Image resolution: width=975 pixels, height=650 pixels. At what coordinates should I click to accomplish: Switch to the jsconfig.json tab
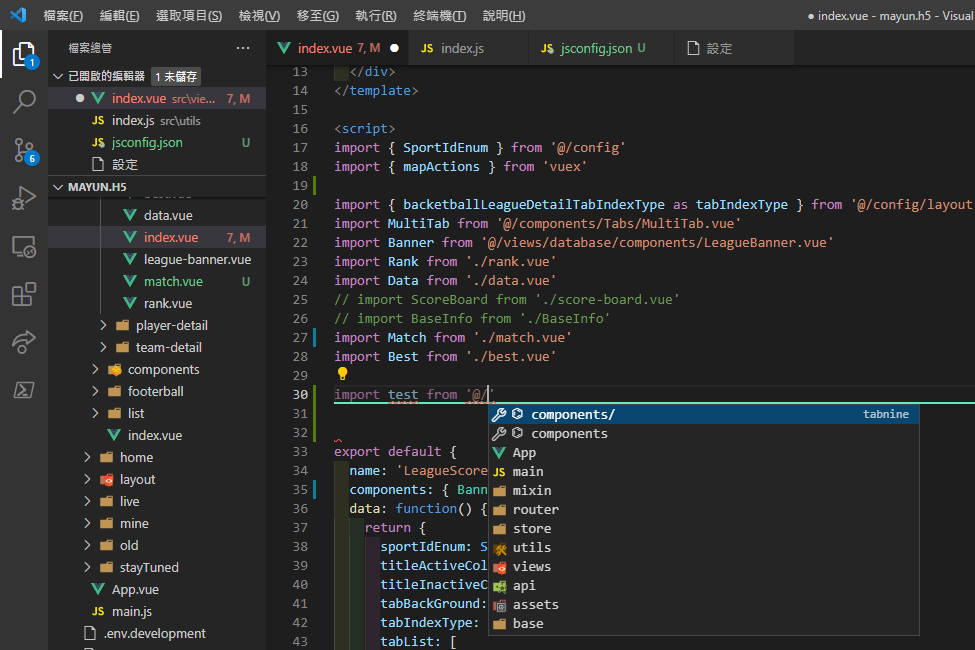click(x=595, y=48)
